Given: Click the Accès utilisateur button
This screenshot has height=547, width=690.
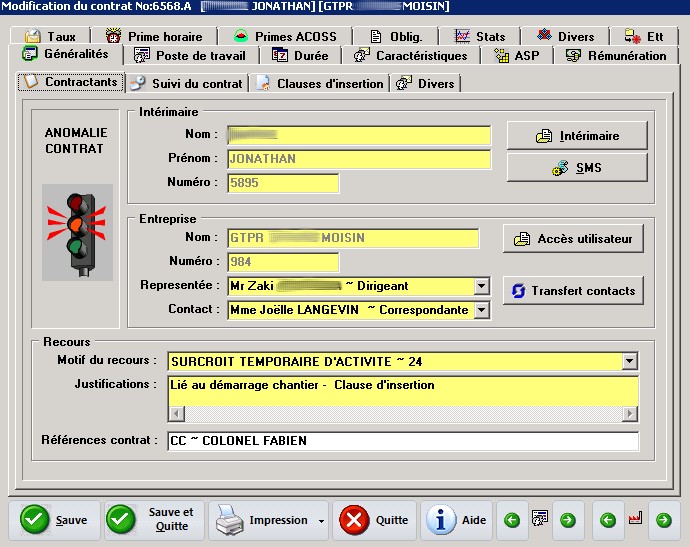Looking at the screenshot, I should tap(573, 239).
